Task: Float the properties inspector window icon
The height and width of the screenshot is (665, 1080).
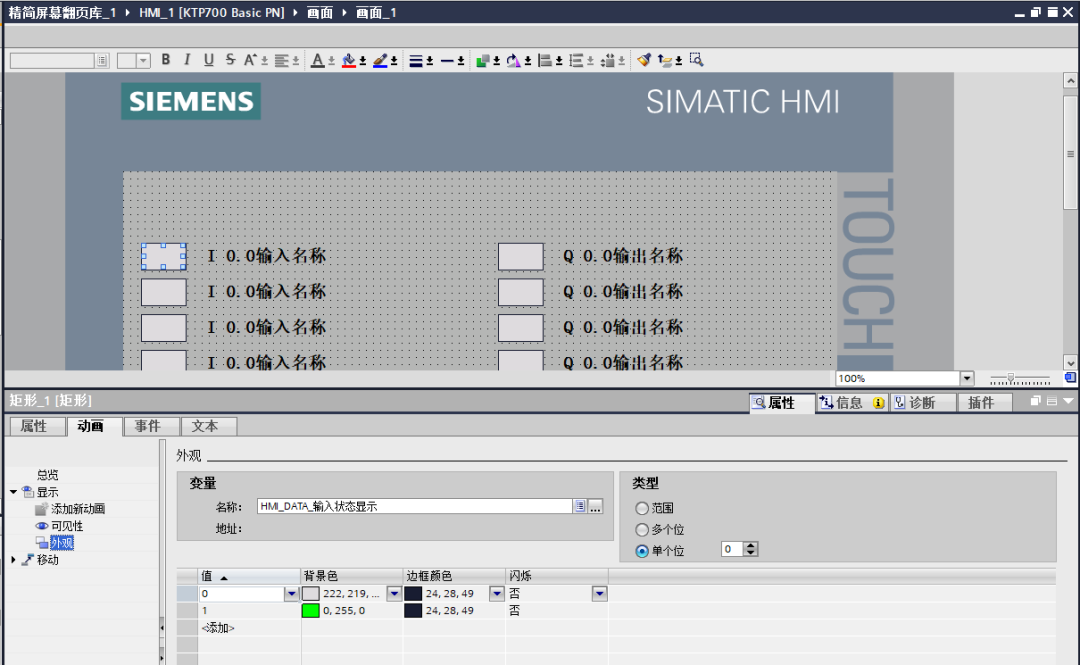Action: pos(1035,401)
